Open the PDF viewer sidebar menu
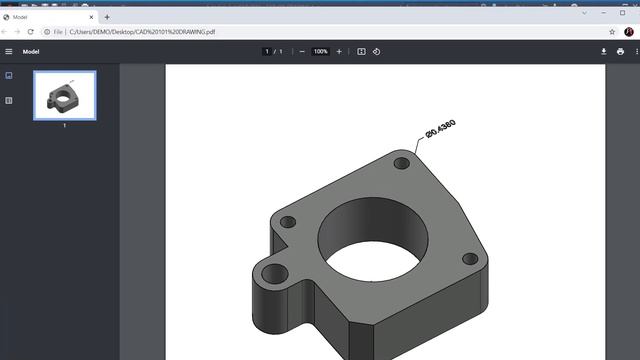This screenshot has height=360, width=640. pos(9,51)
